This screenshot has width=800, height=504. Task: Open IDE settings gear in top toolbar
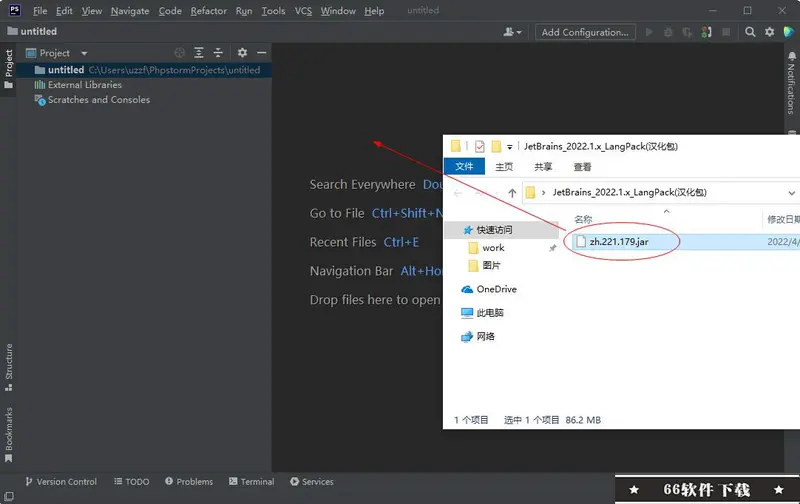769,32
